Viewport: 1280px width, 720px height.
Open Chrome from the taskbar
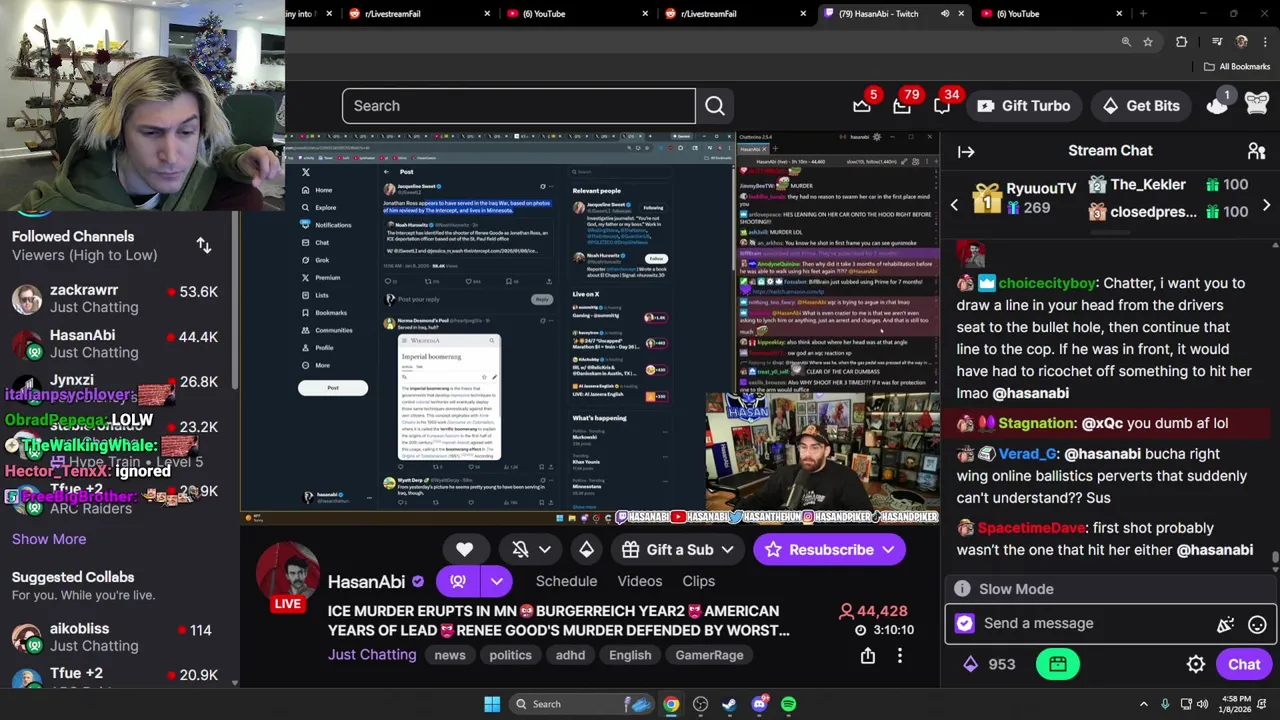[x=671, y=704]
